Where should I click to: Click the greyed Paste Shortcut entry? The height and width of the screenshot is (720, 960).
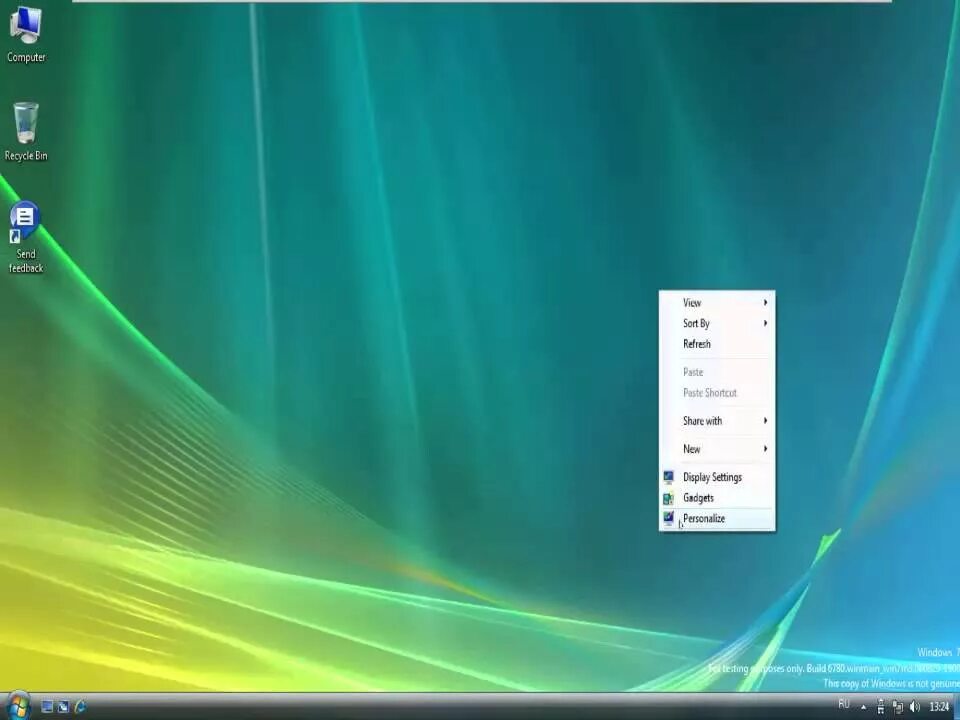[717, 393]
